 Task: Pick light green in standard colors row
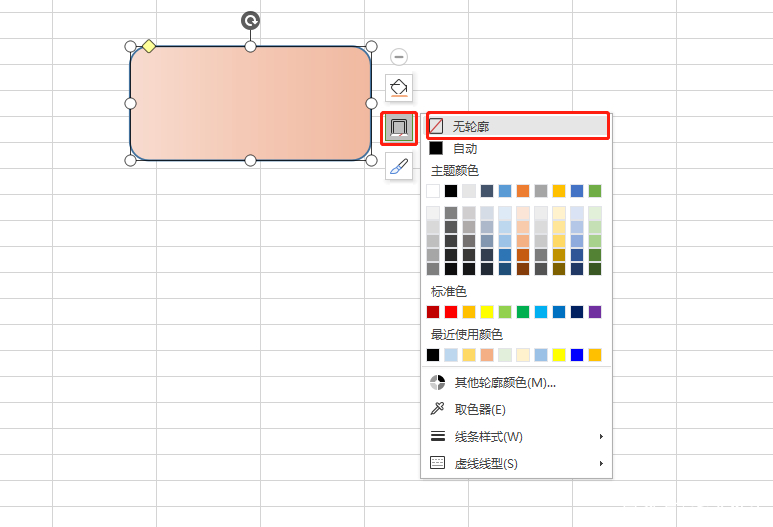[x=505, y=312]
